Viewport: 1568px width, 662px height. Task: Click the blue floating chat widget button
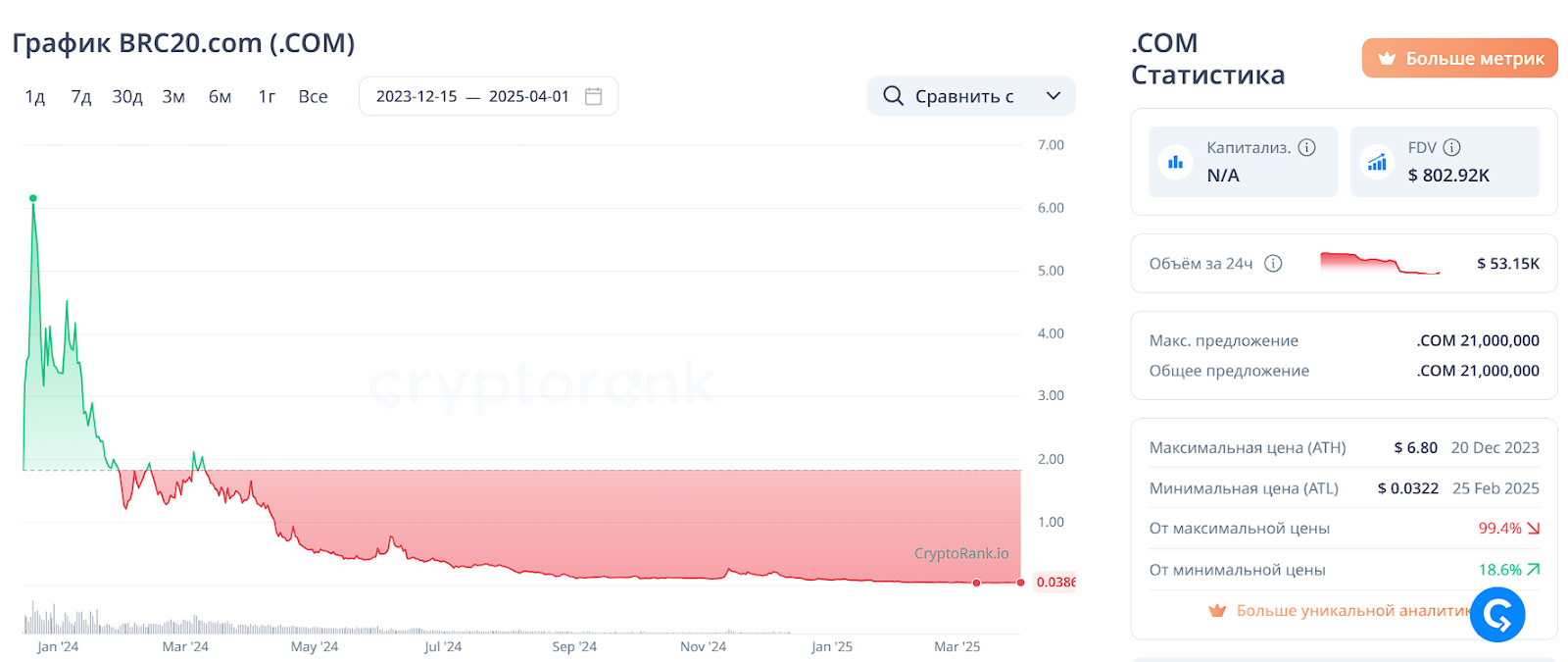pos(1497,615)
